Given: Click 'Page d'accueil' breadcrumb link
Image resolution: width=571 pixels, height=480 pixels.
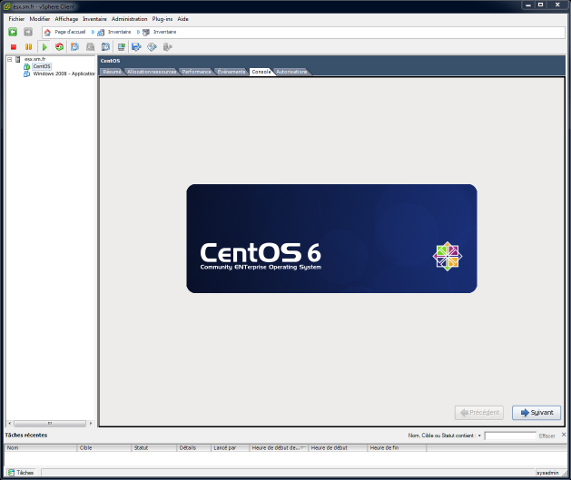Looking at the screenshot, I should (x=70, y=32).
